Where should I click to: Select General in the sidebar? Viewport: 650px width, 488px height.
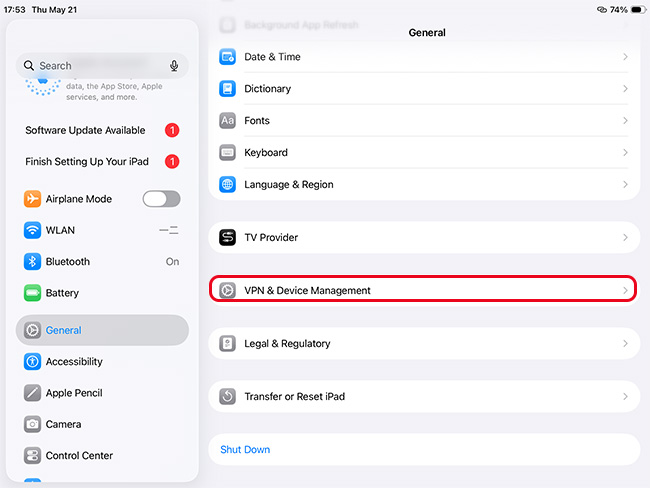click(102, 330)
